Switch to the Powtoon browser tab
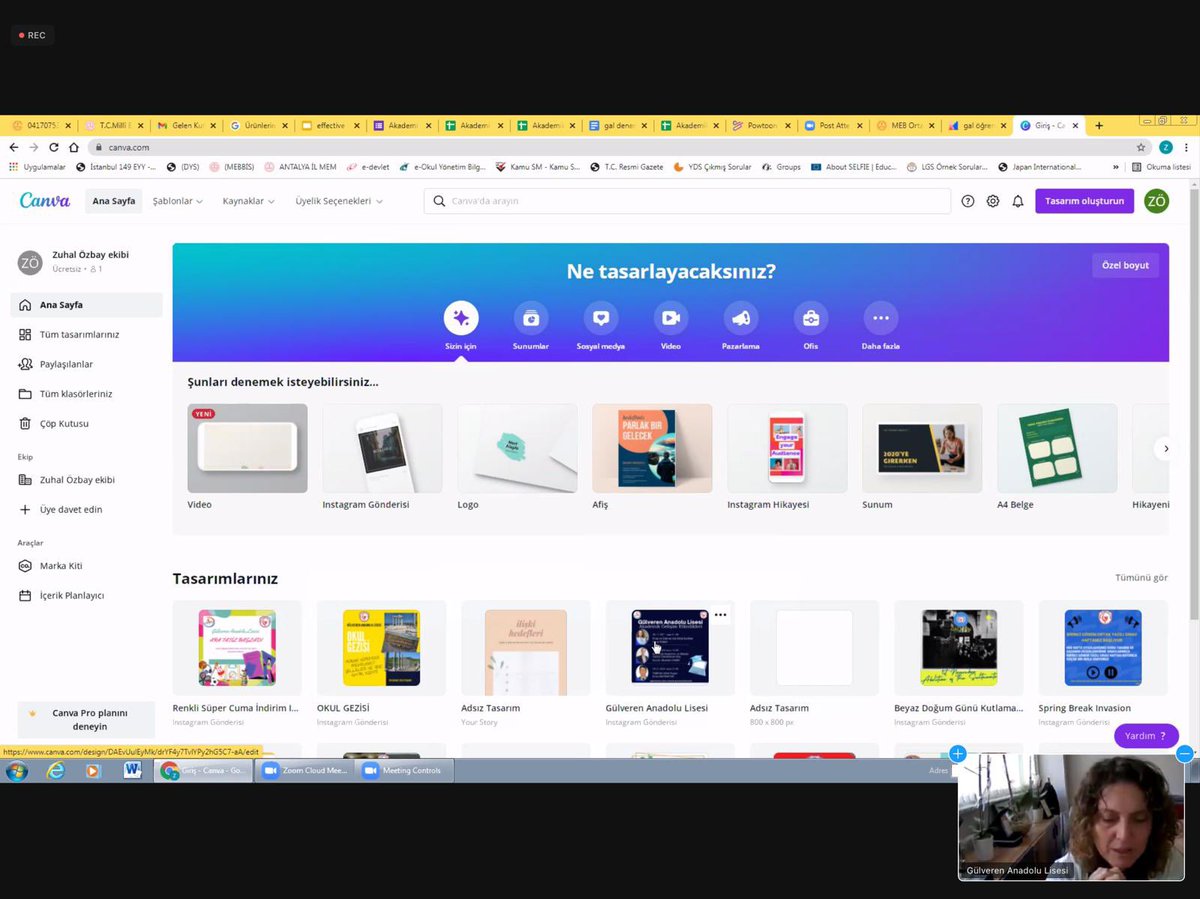The width and height of the screenshot is (1200, 899). pos(761,125)
